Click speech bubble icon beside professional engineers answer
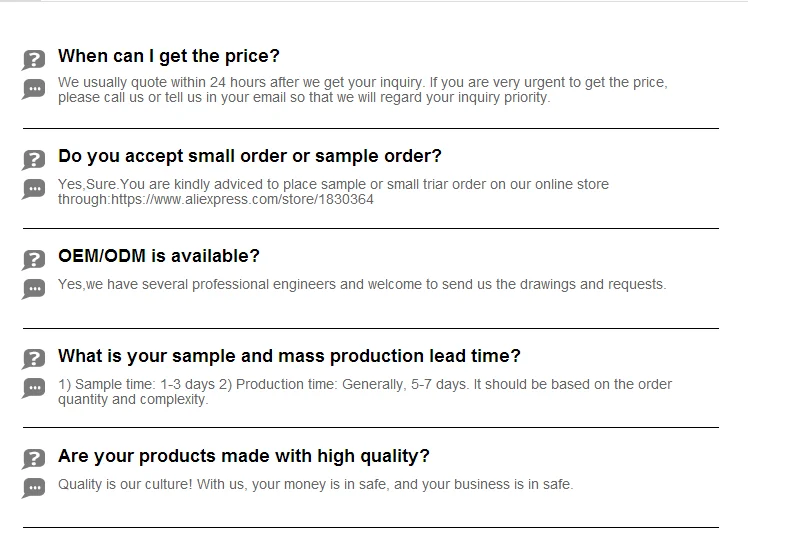The width and height of the screenshot is (807, 537). click(34, 289)
